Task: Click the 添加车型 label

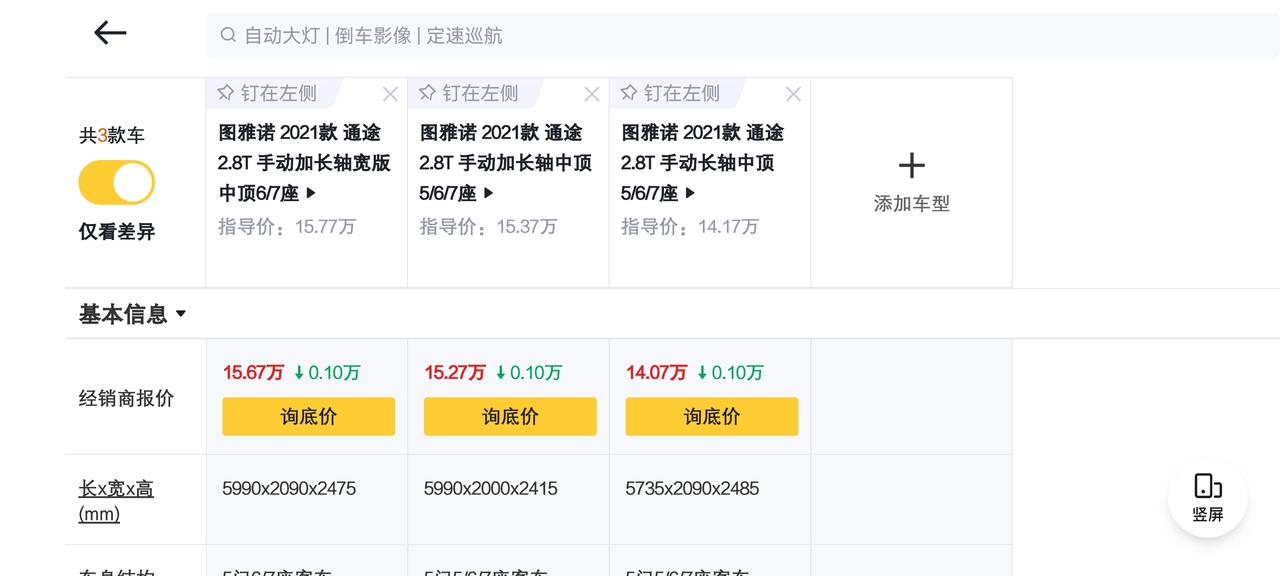Action: [911, 203]
